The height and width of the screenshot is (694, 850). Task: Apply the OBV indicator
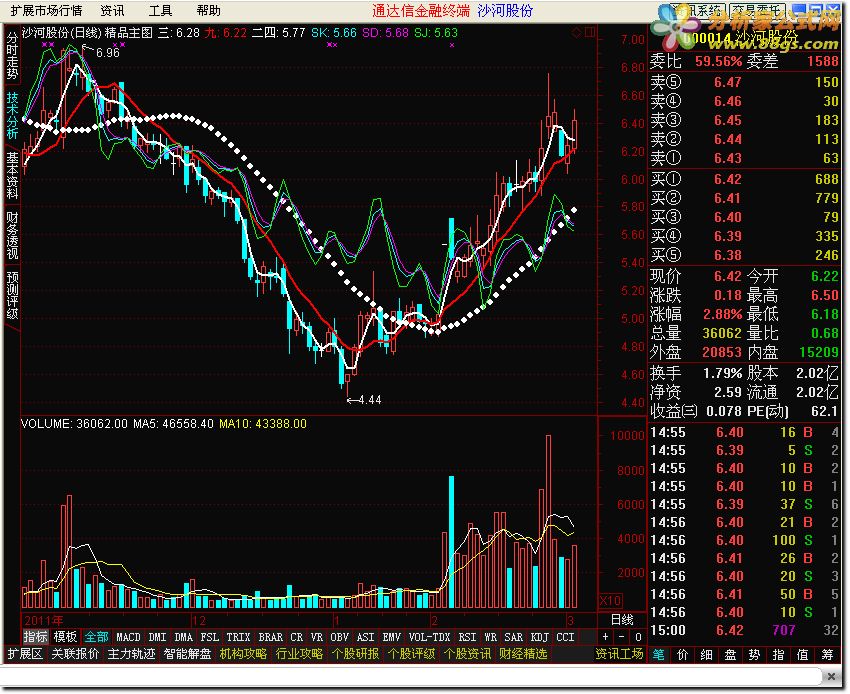click(339, 637)
